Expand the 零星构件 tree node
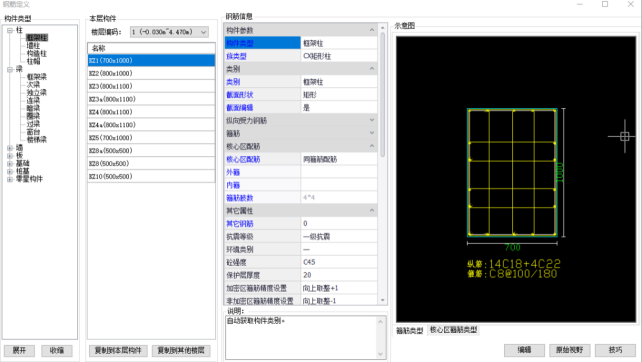 tap(10, 179)
